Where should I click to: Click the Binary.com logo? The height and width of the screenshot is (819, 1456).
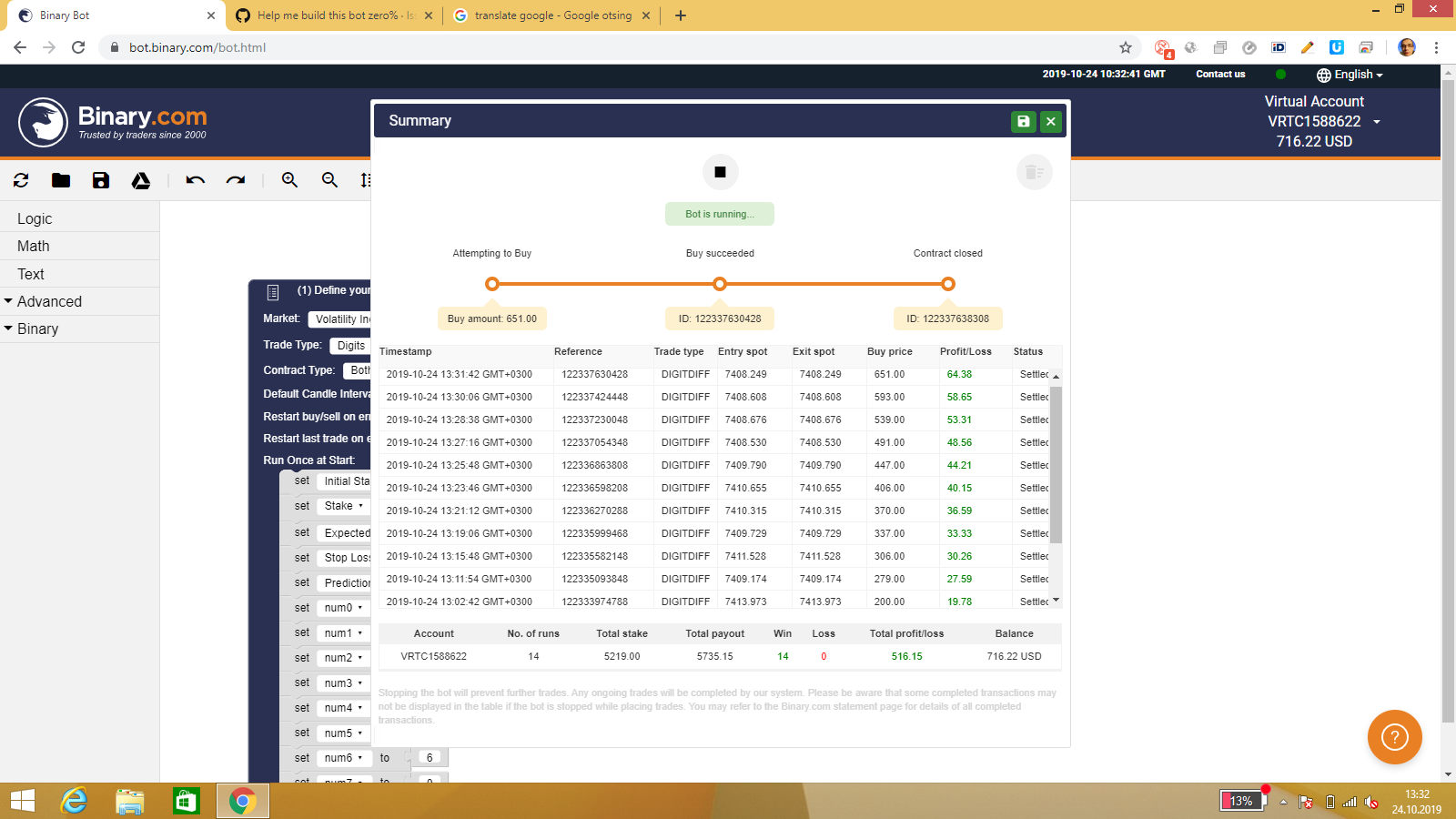click(113, 122)
